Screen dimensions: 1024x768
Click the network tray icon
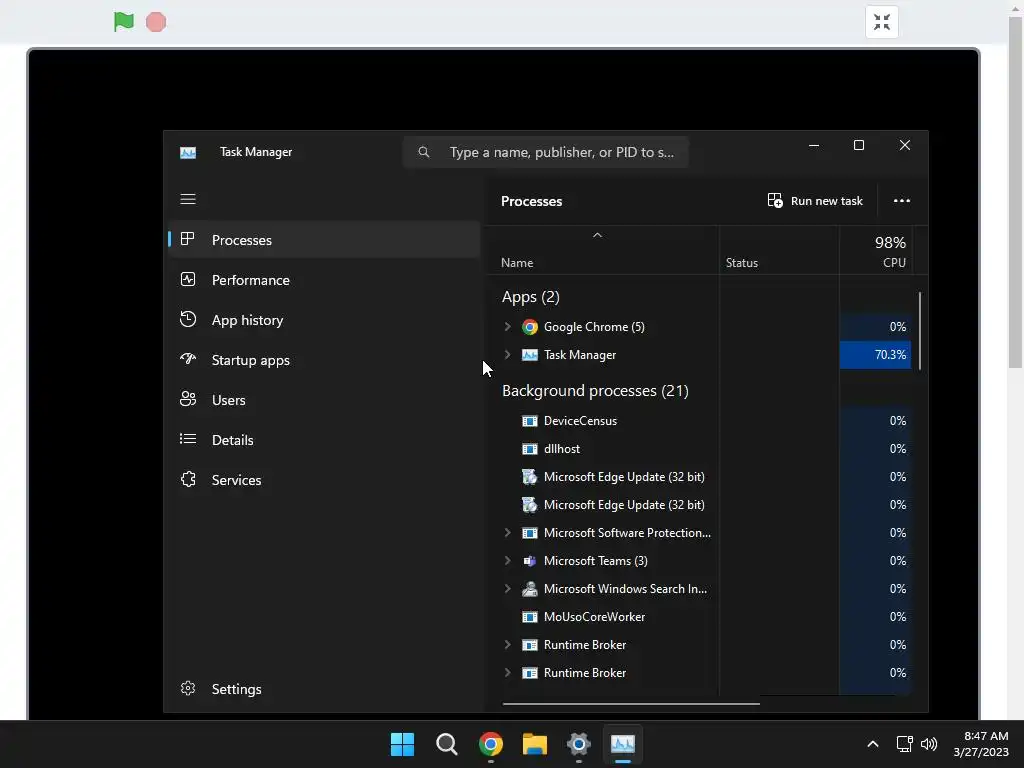904,744
